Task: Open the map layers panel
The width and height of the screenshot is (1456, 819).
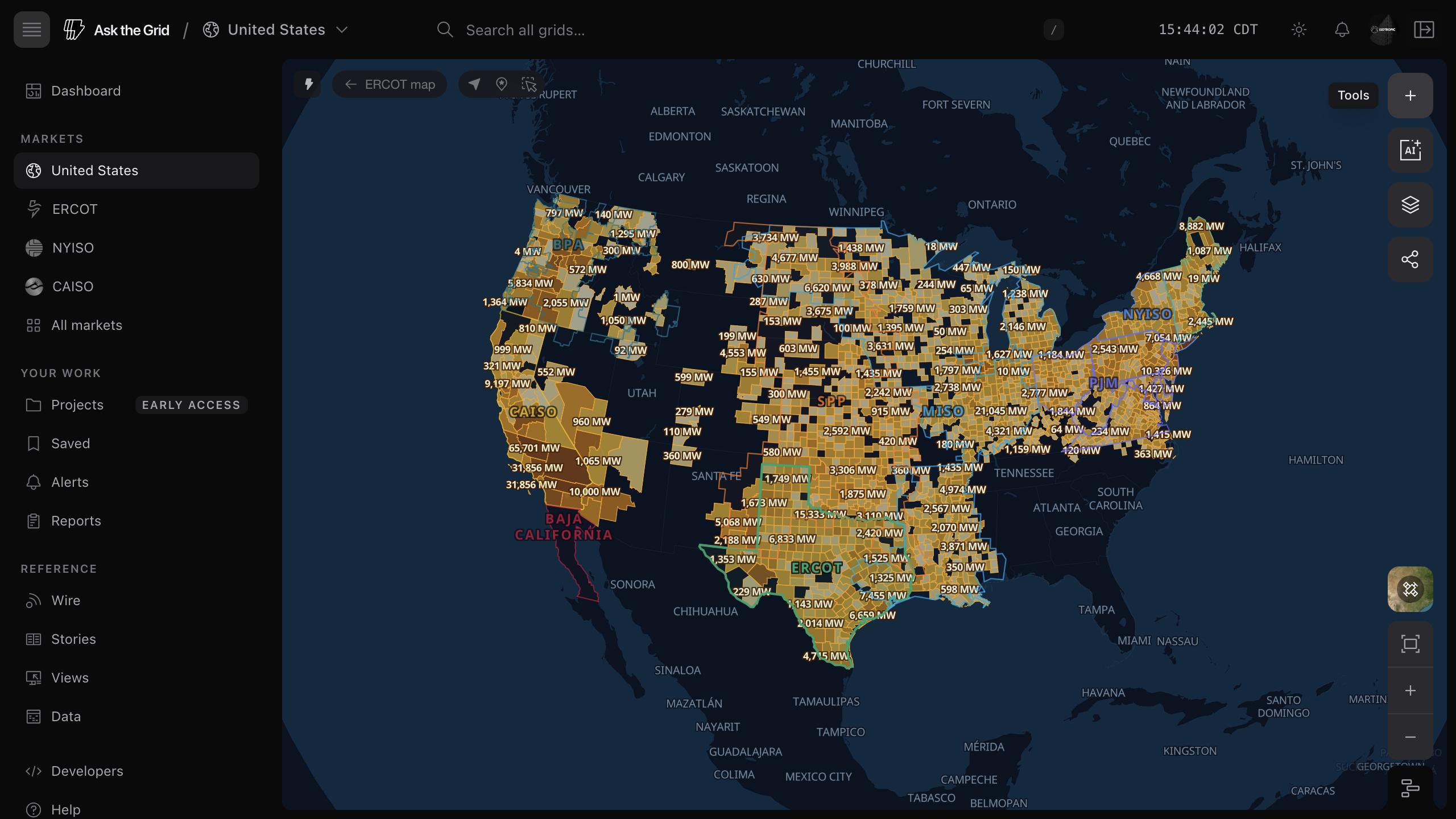Action: pos(1410,205)
